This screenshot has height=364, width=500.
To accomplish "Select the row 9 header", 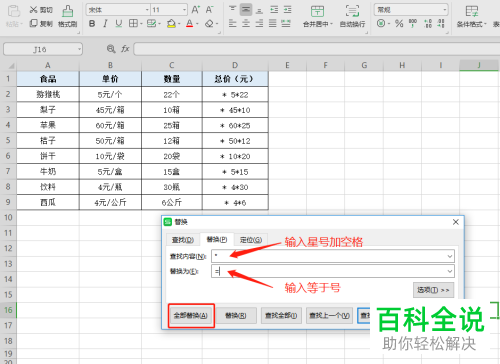I will tap(8, 202).
